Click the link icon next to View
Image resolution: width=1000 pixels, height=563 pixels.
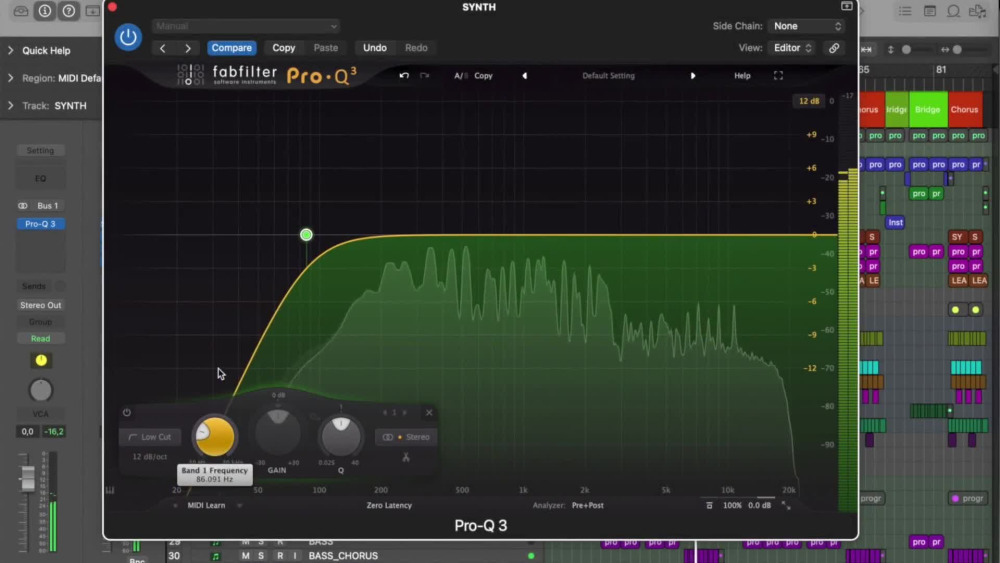tap(834, 48)
